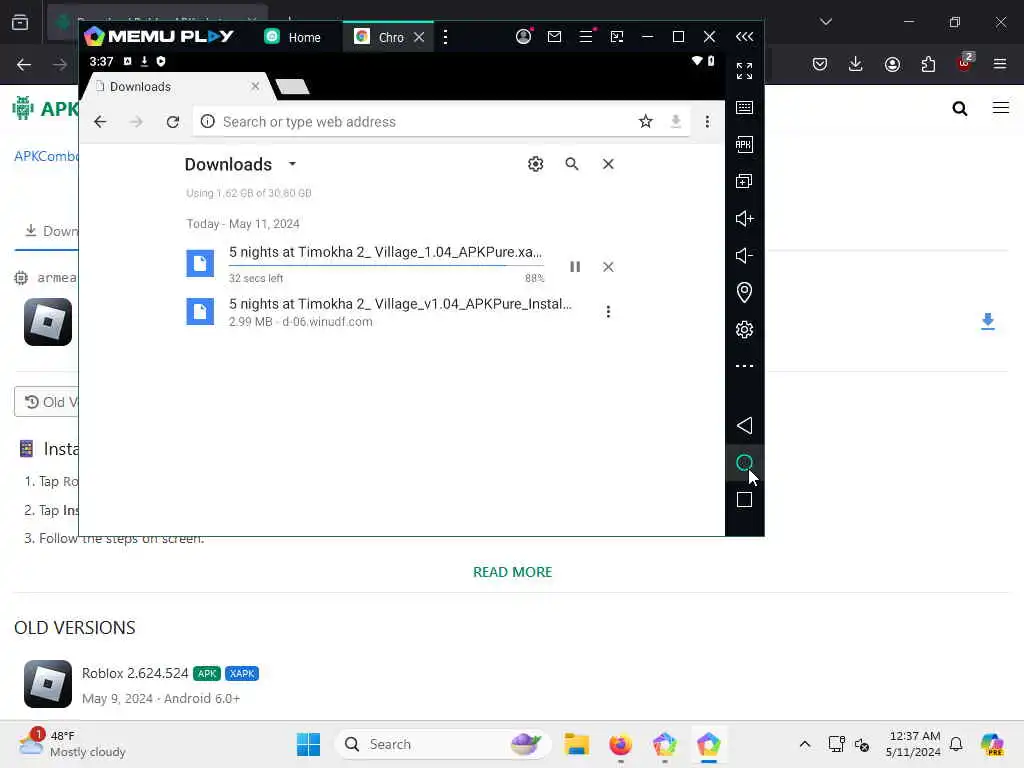1024x768 pixels.
Task: Open MEmu hamburger menu in title bar
Action: (x=586, y=37)
